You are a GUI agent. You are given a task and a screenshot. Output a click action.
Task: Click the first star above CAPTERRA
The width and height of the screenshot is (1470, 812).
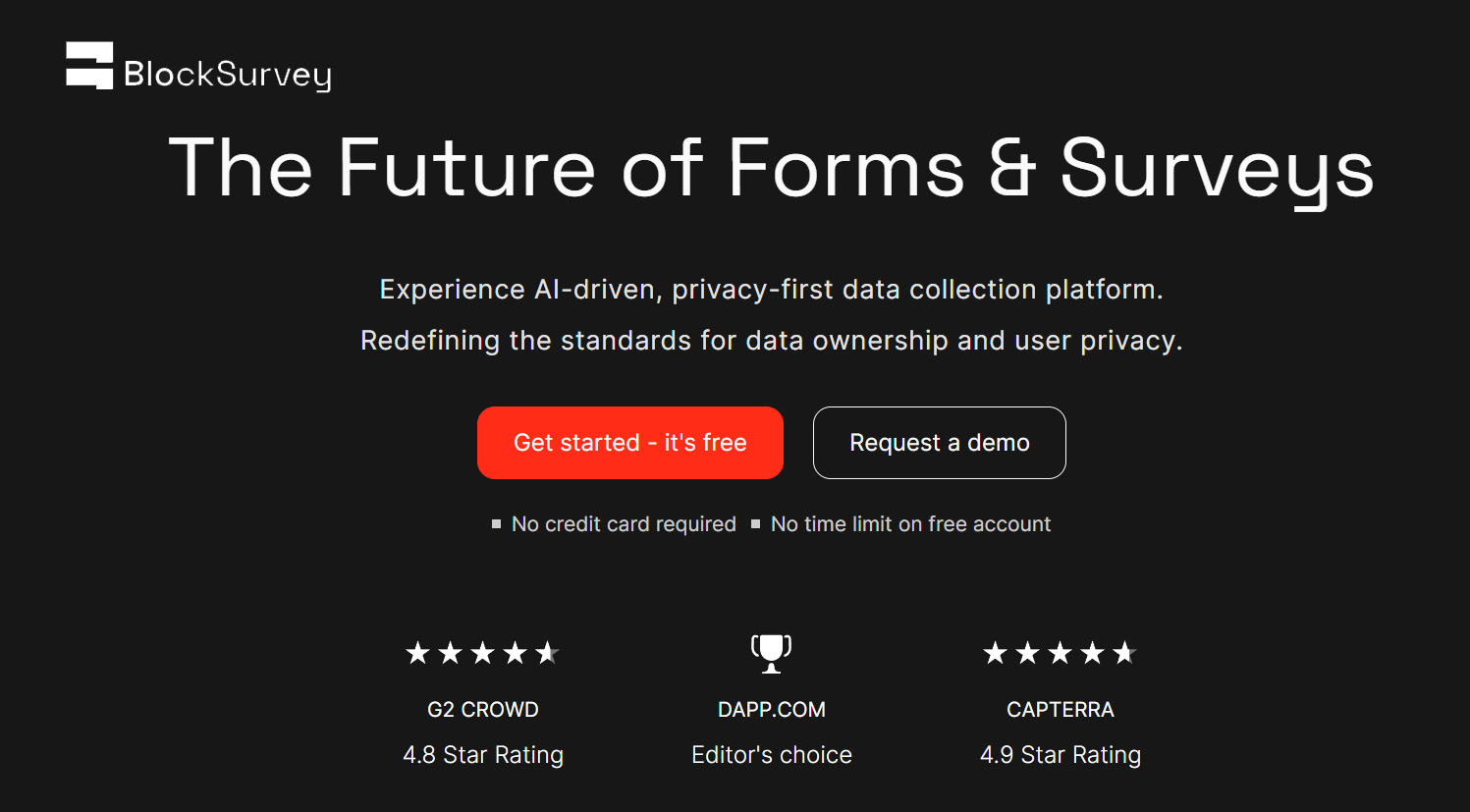996,653
